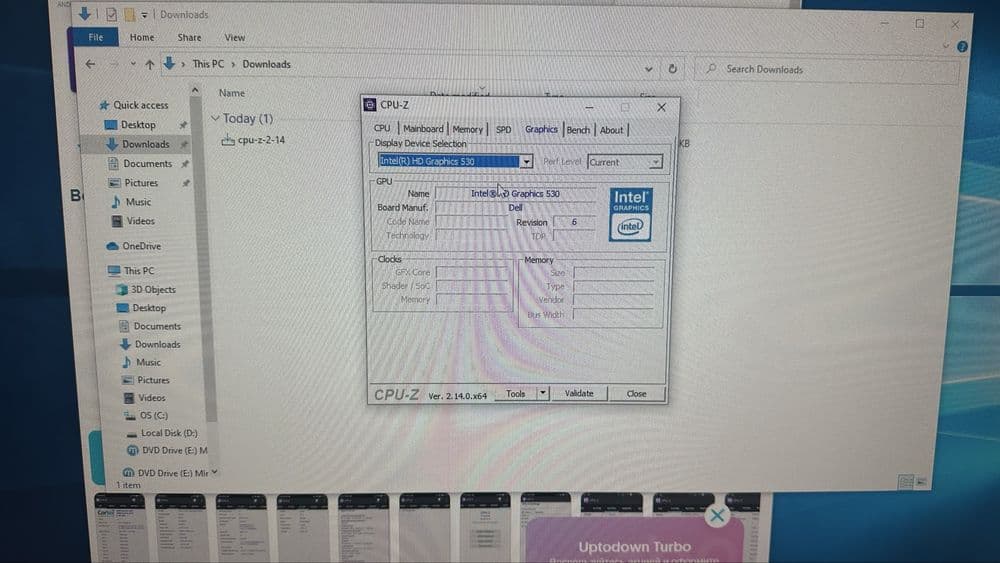Viewport: 1000px width, 563px height.
Task: Refresh the Downloads folder view
Action: pyautogui.click(x=672, y=68)
